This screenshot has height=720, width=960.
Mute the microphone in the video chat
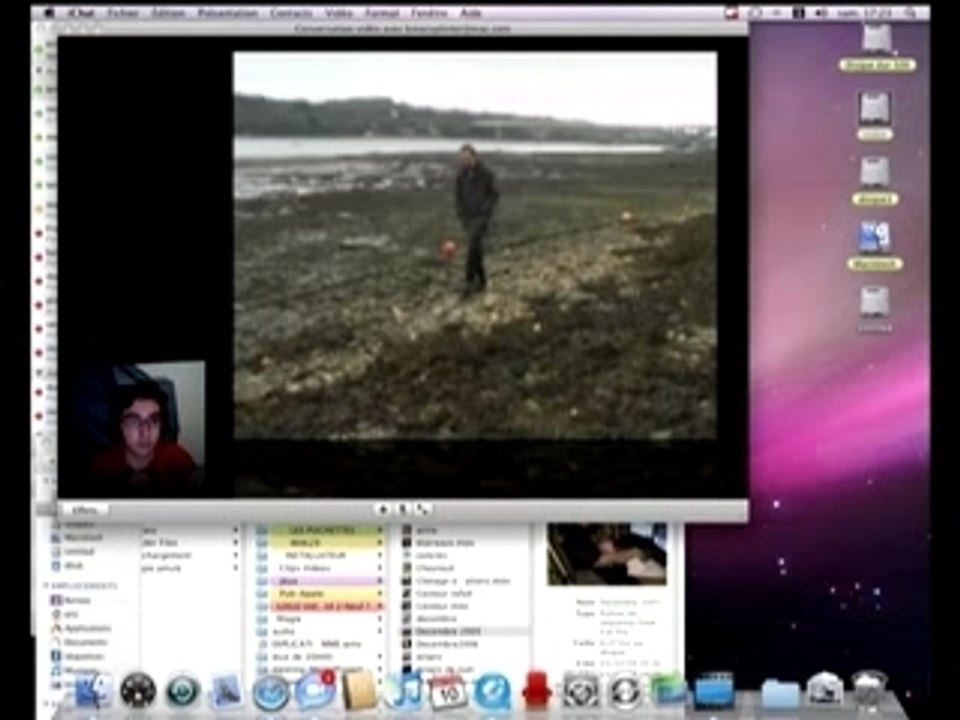[x=402, y=509]
